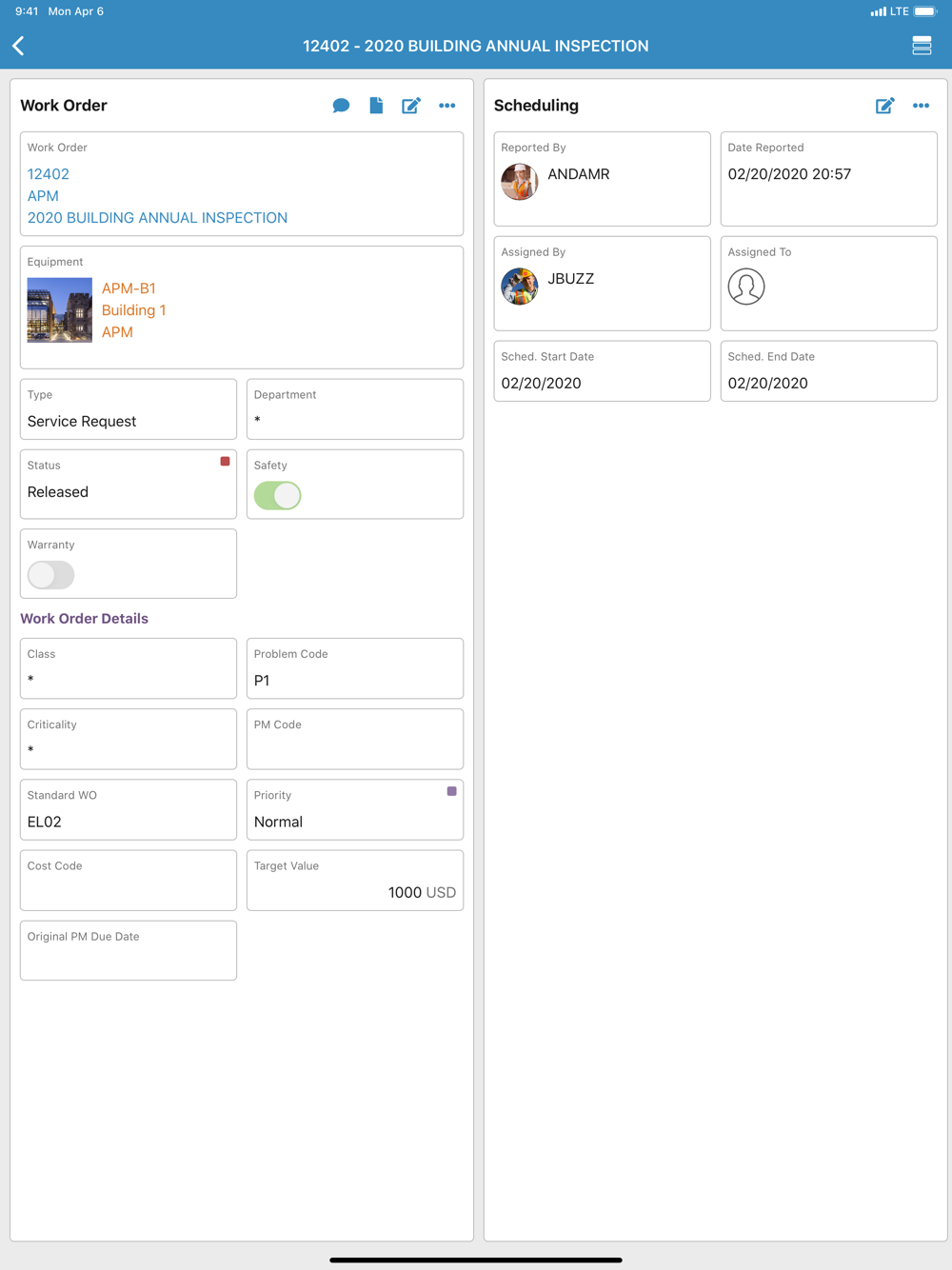952x1270 pixels.
Task: Open equipment link APM-B1
Action: pyautogui.click(x=129, y=288)
